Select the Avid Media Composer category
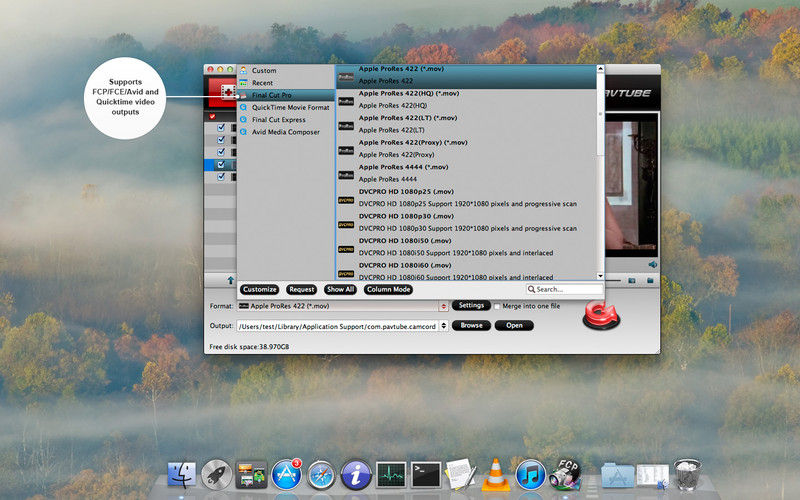Screen dimensions: 800x500 (286, 132)
